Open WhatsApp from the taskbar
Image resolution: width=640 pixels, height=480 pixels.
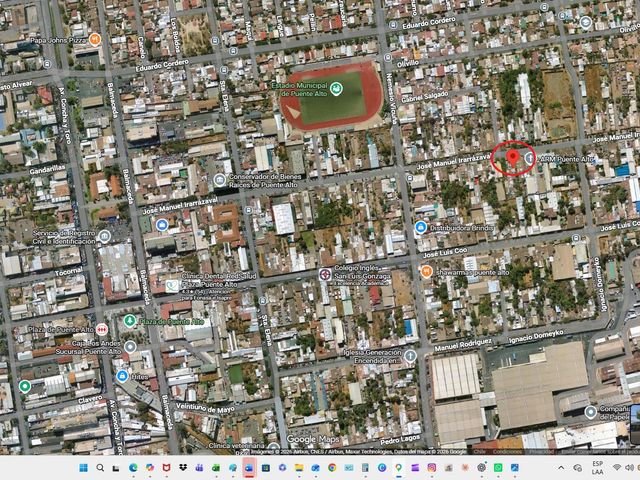coord(498,468)
